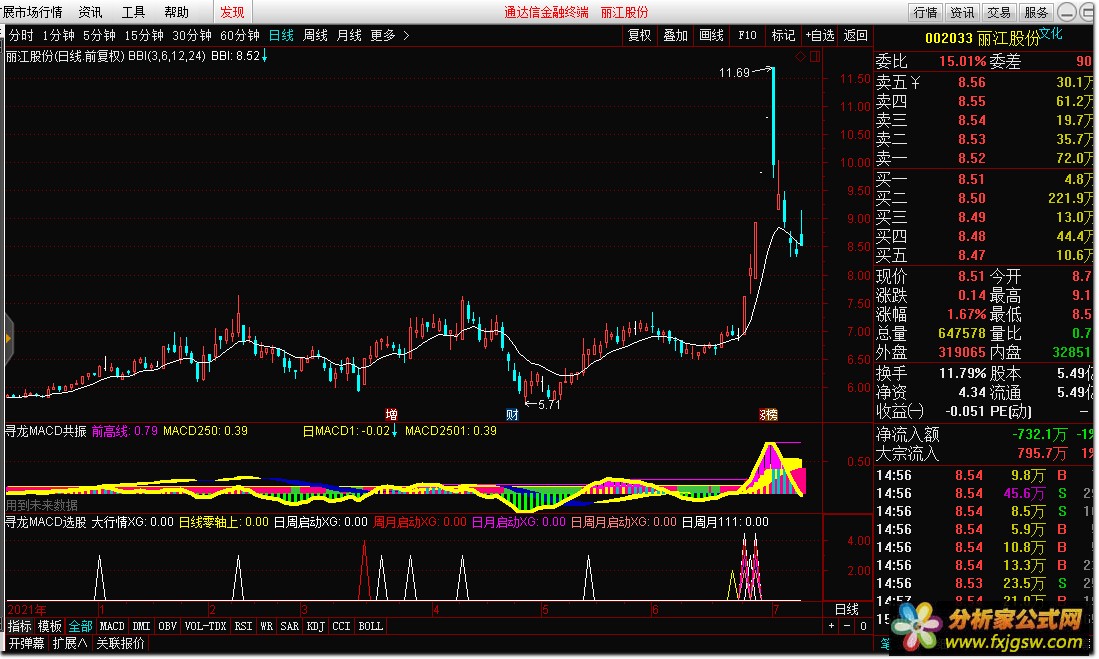Select the 1分钟 period
This screenshot has height=659, width=1099.
coord(58,35)
